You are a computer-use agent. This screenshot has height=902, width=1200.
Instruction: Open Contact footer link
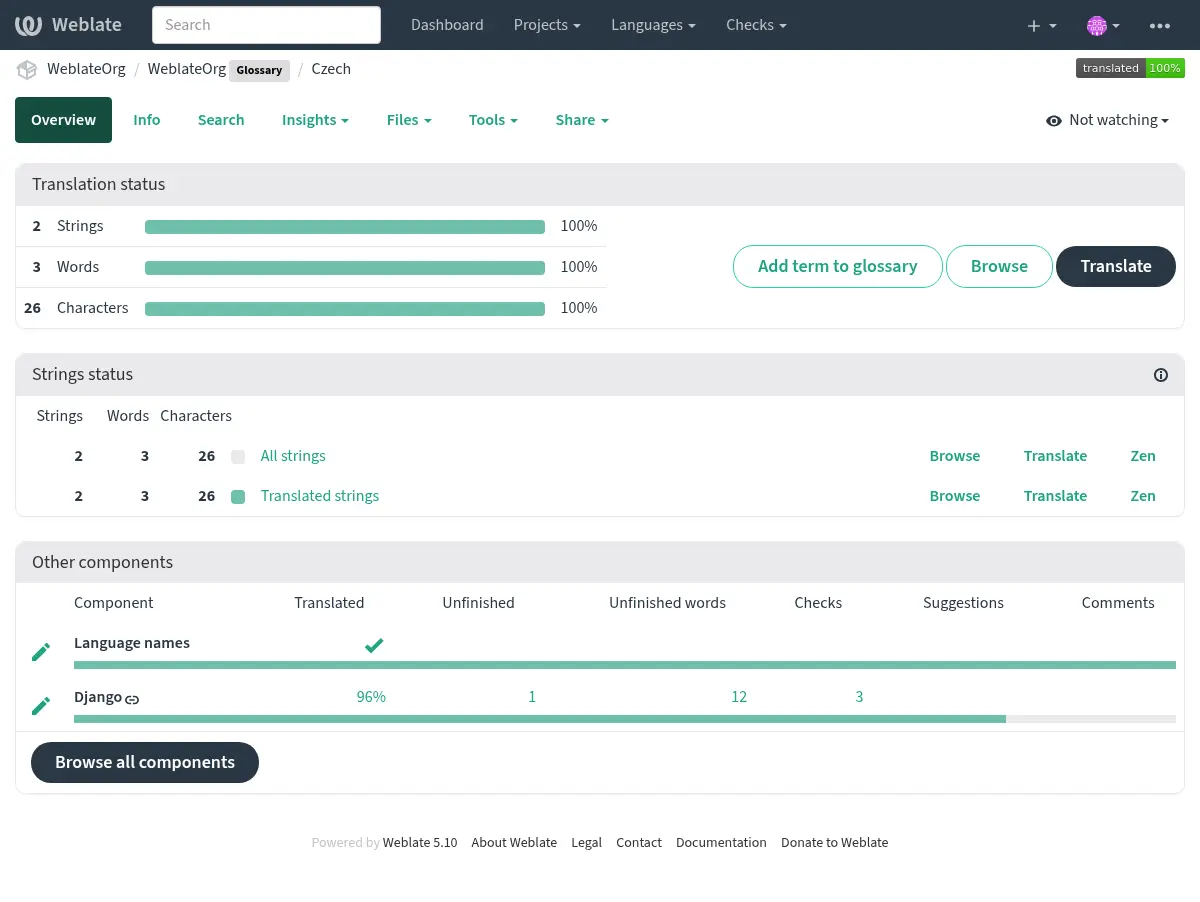tap(639, 843)
